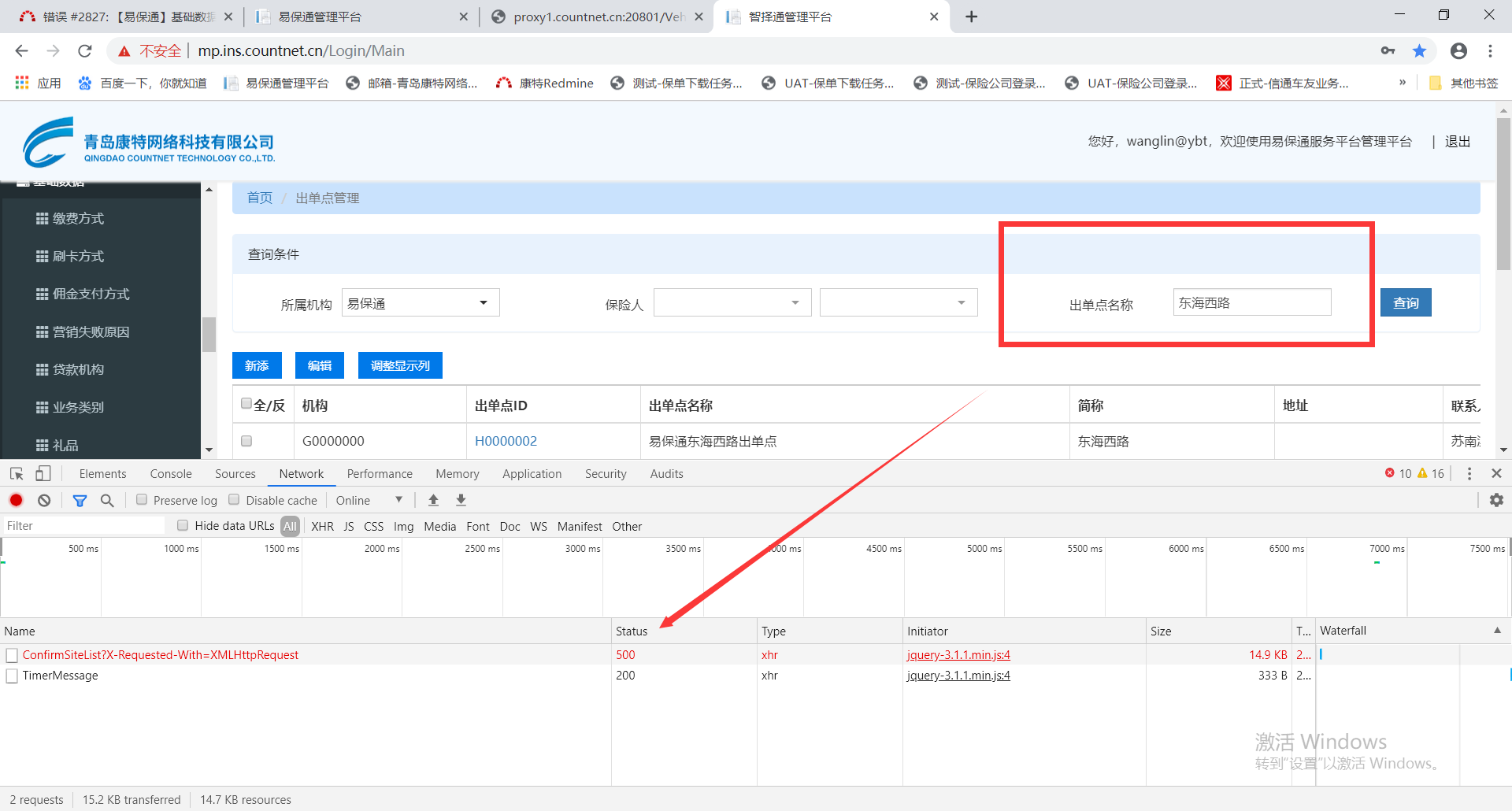This screenshot has height=811, width=1512.
Task: Click the 出单点名称 input field
Action: [x=1251, y=303]
